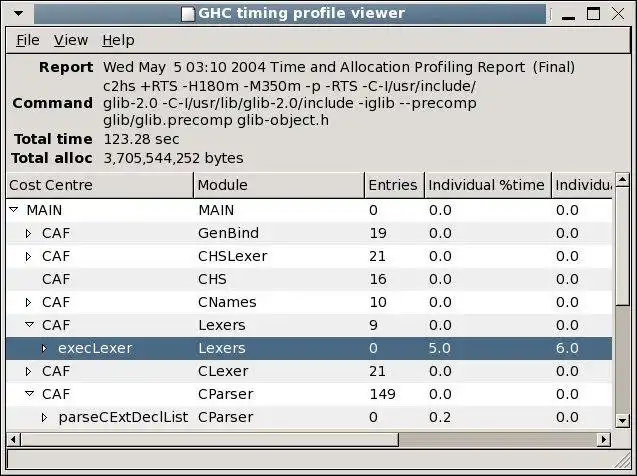Maximize the profile viewer window
The image size is (637, 476).
click(593, 14)
